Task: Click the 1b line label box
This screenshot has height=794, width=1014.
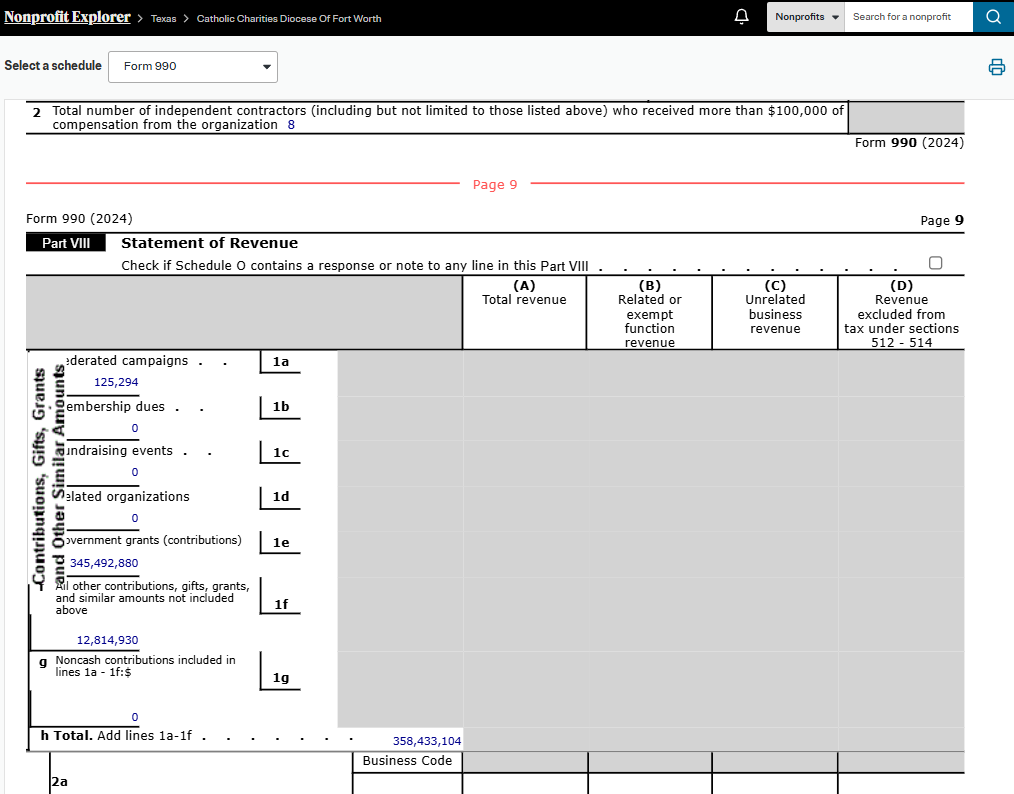Action: [281, 407]
